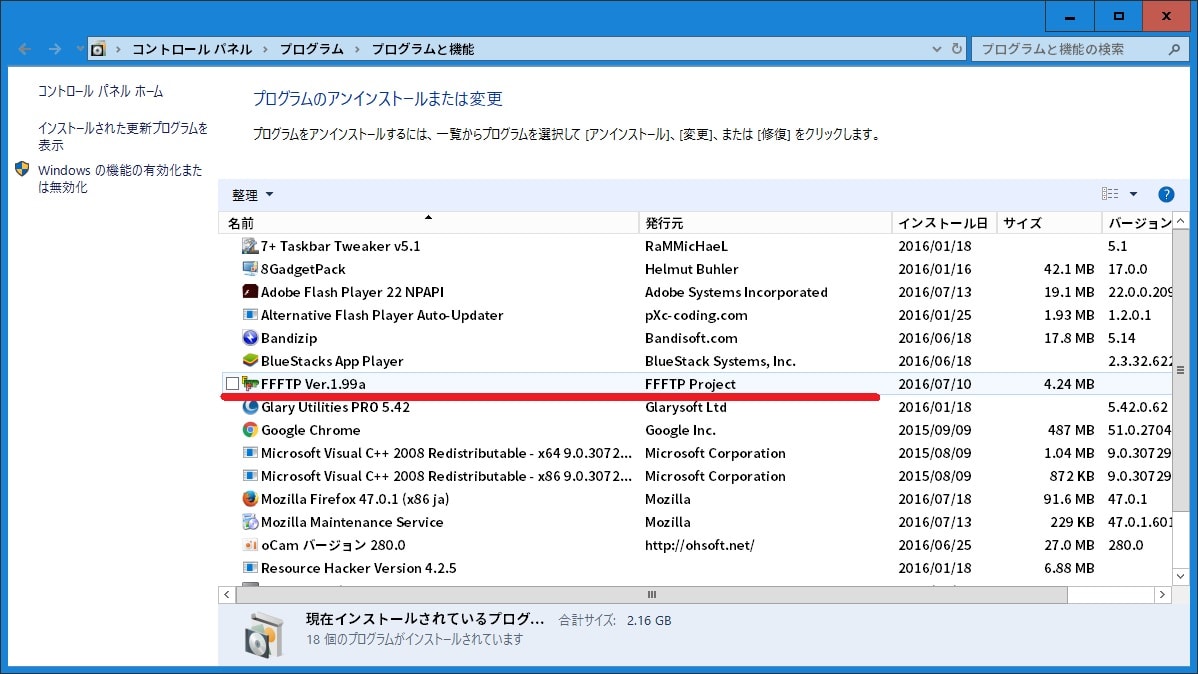Click the Google Chrome icon

(x=250, y=429)
